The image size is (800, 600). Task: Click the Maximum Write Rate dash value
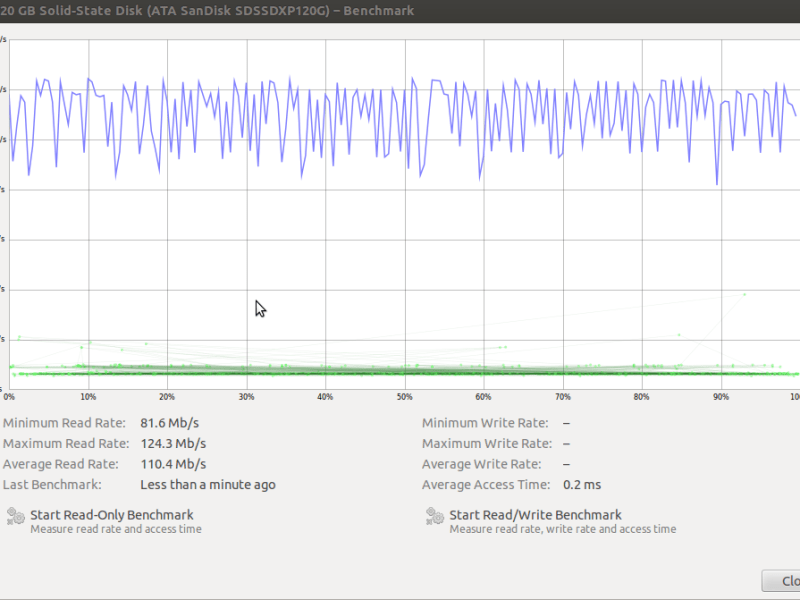(566, 443)
